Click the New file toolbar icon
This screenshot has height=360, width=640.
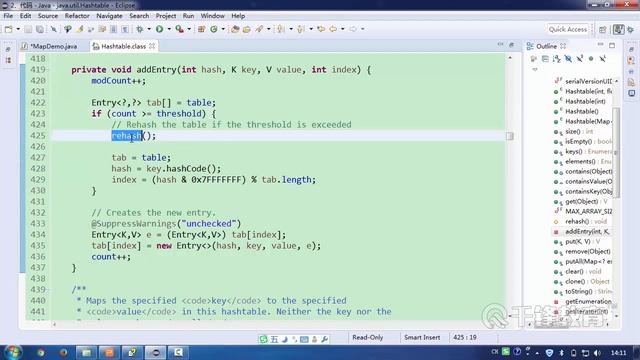point(9,29)
